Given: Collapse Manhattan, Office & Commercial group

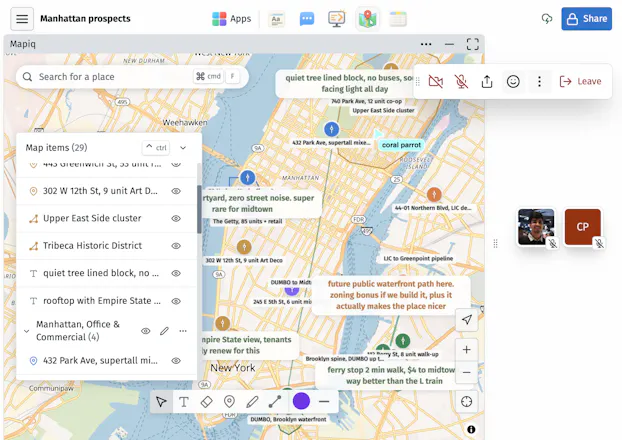Looking at the screenshot, I should (27, 331).
